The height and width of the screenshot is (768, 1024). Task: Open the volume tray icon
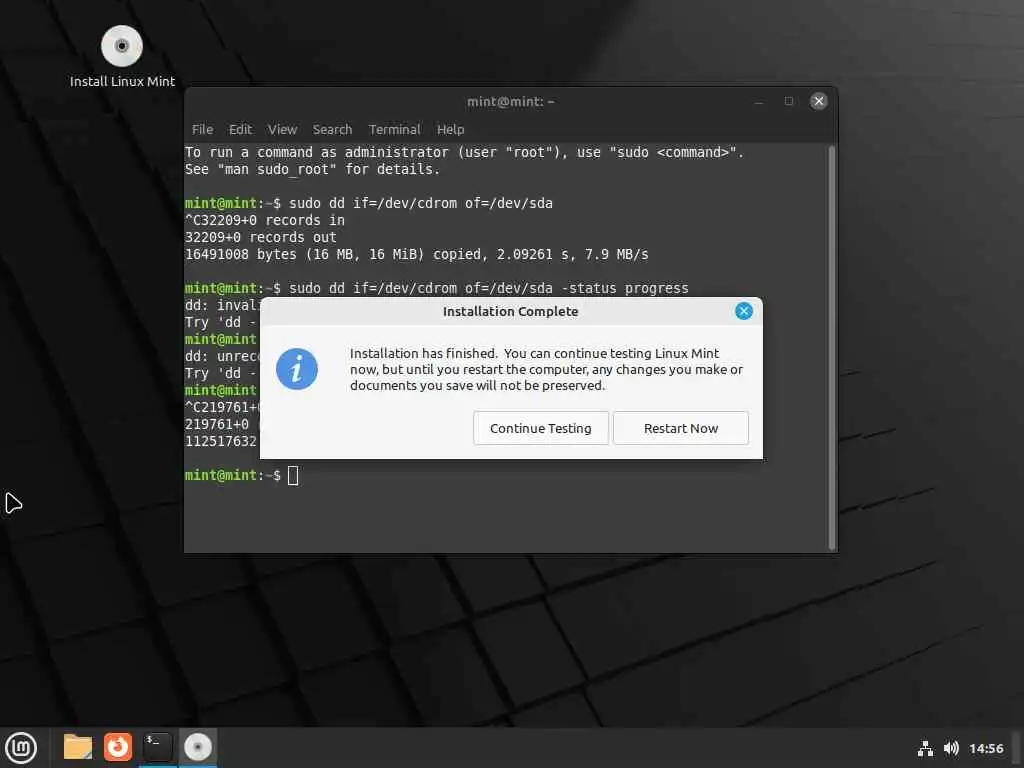951,748
